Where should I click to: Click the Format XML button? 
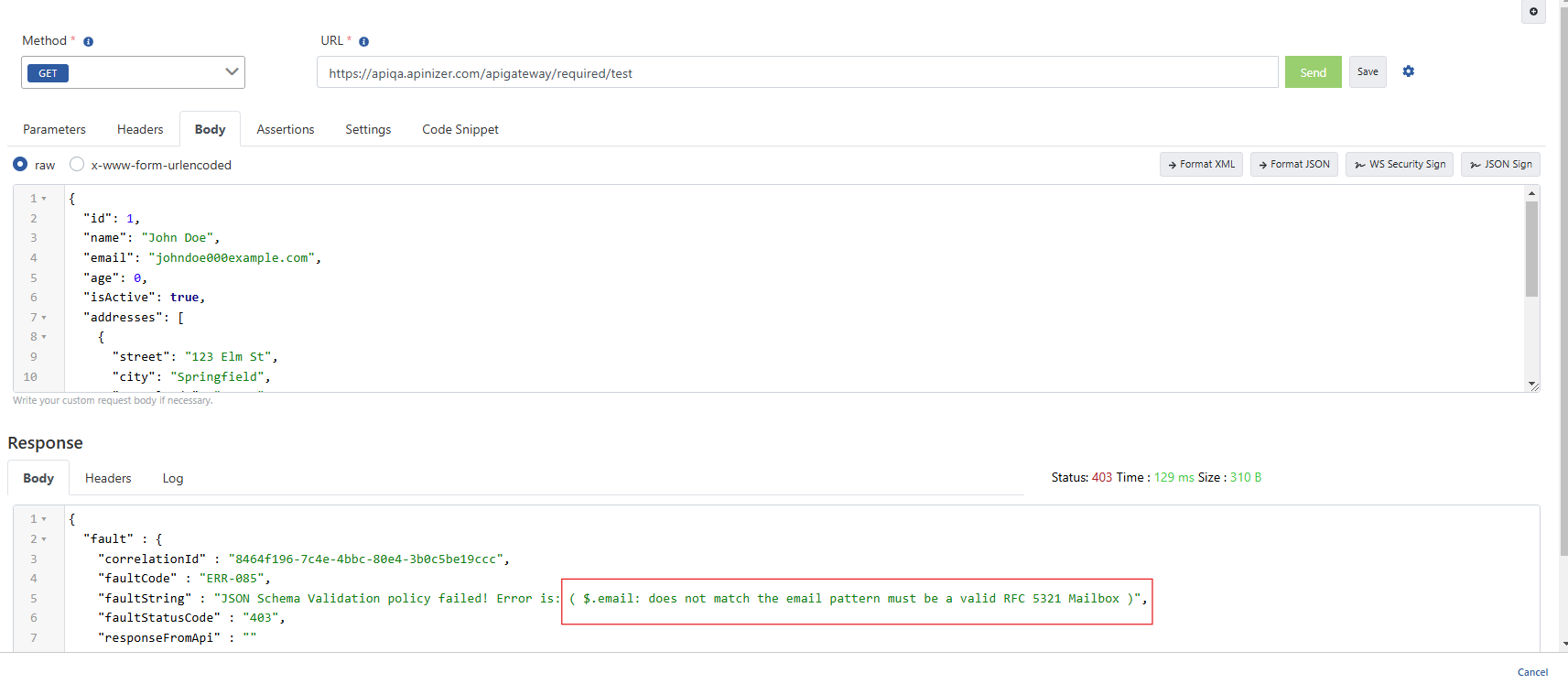tap(1201, 165)
